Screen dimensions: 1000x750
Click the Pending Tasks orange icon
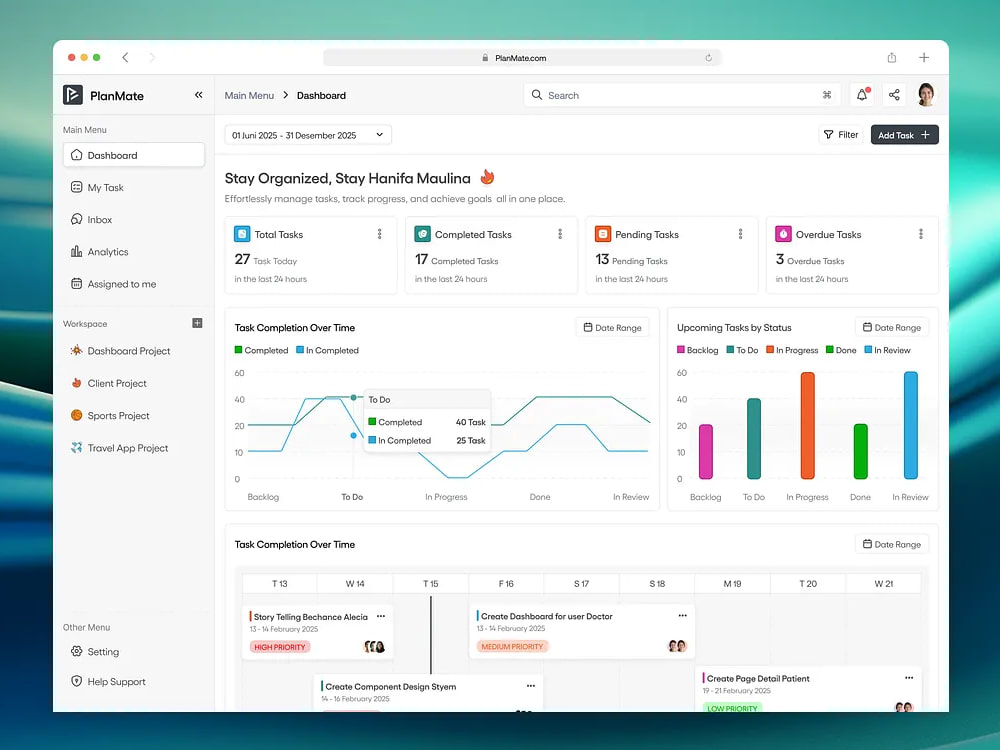(603, 234)
